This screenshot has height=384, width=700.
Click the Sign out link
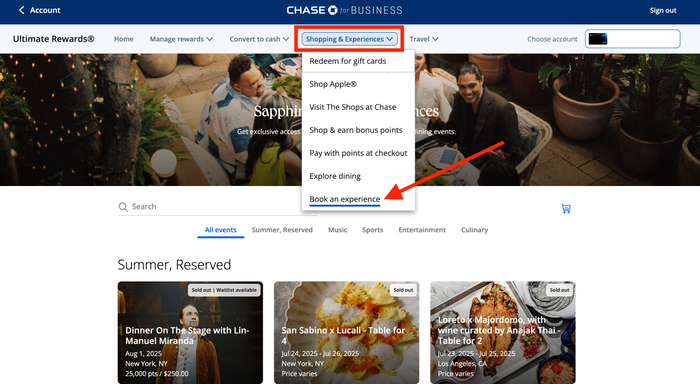tap(663, 10)
